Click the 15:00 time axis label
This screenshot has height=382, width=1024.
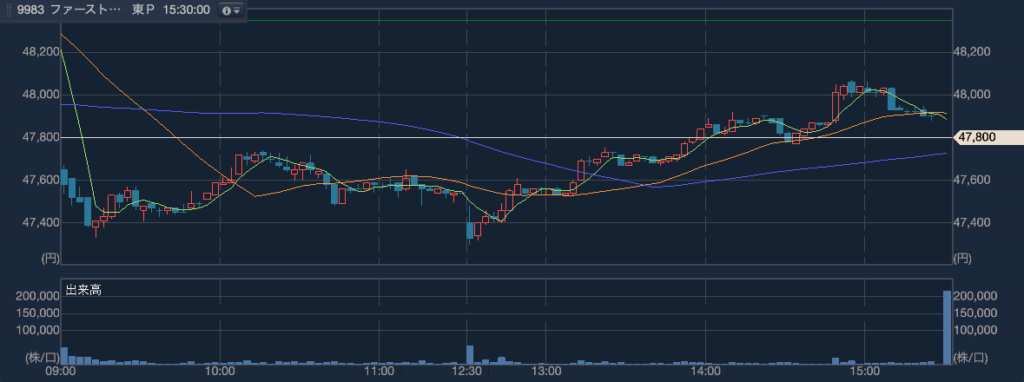point(865,372)
